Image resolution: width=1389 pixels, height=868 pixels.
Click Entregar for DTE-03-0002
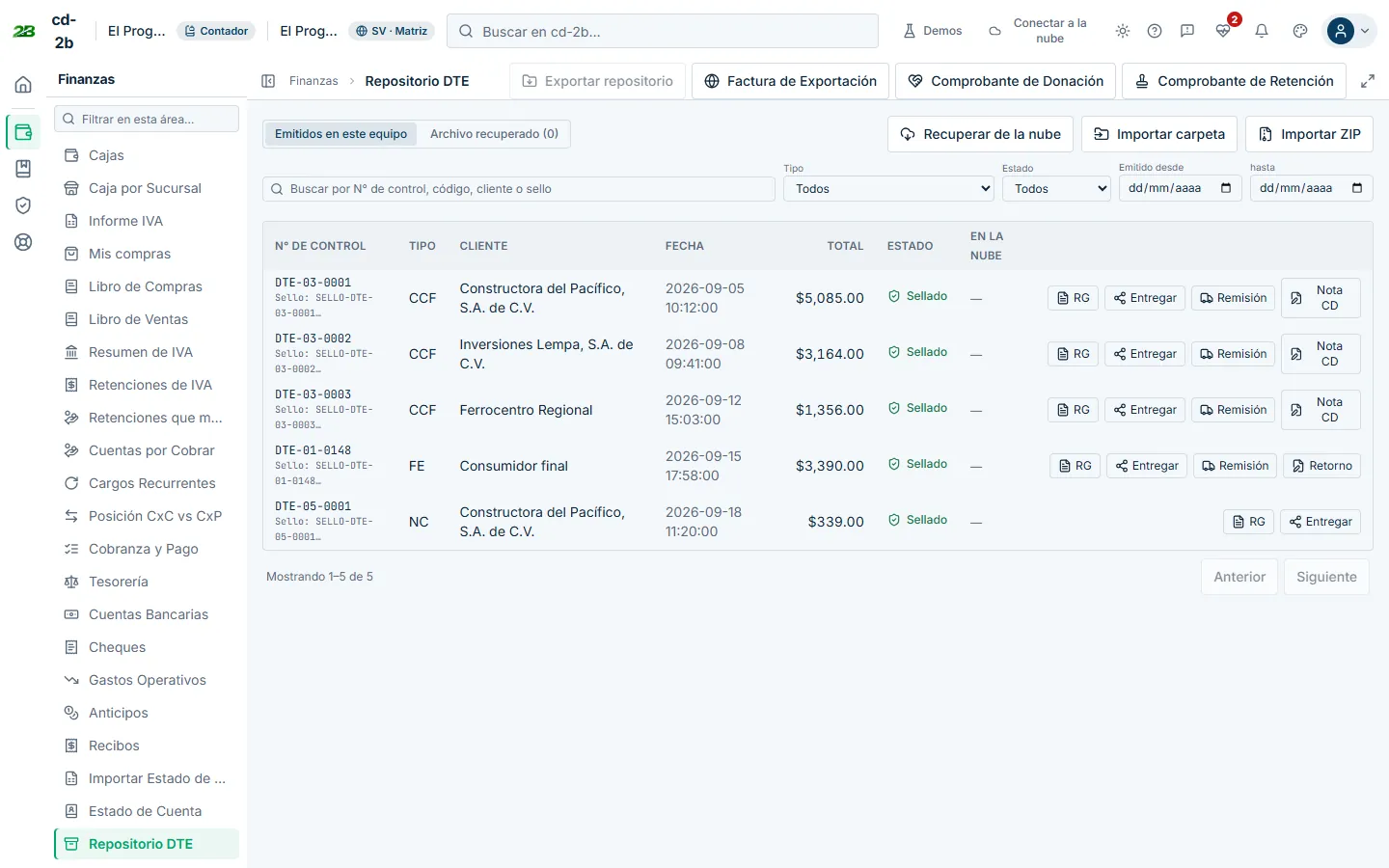[1145, 354]
